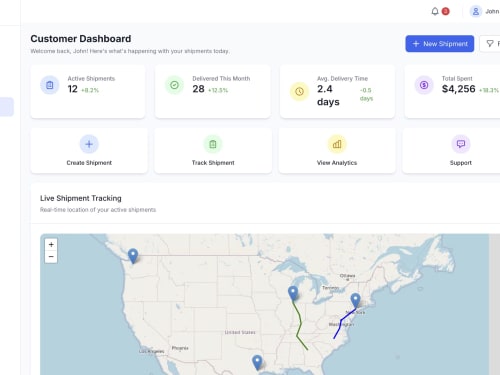Image resolution: width=500 pixels, height=375 pixels.
Task: Click the View Analytics bar chart icon
Action: point(337,144)
